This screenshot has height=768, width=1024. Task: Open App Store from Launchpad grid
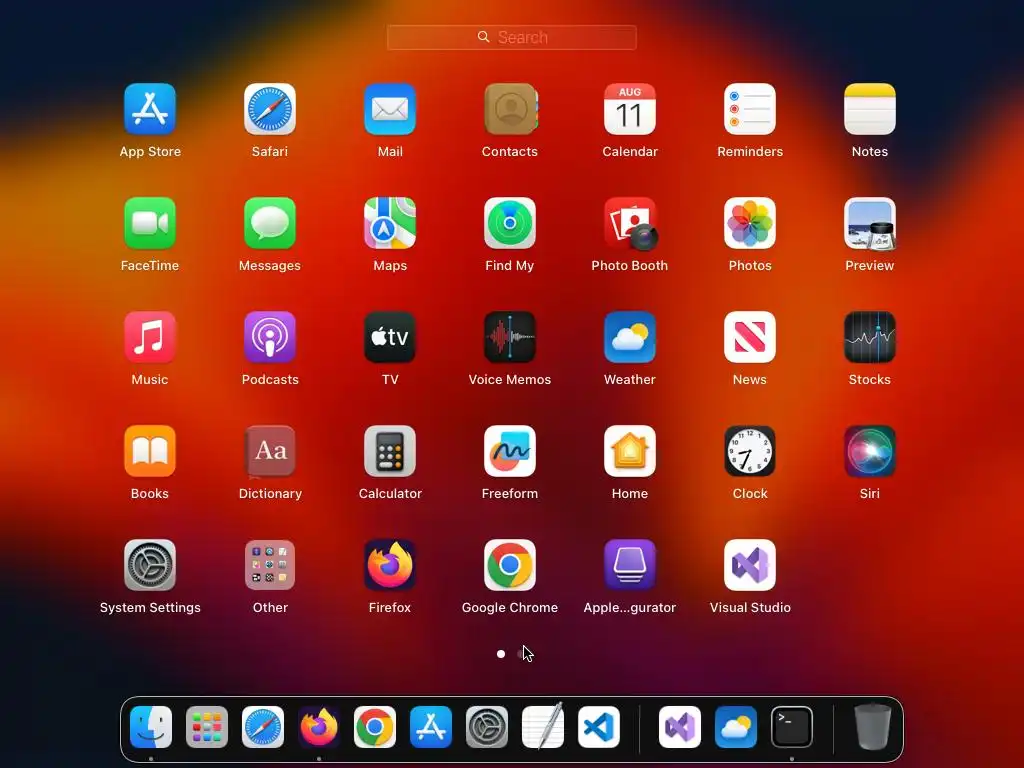click(150, 109)
